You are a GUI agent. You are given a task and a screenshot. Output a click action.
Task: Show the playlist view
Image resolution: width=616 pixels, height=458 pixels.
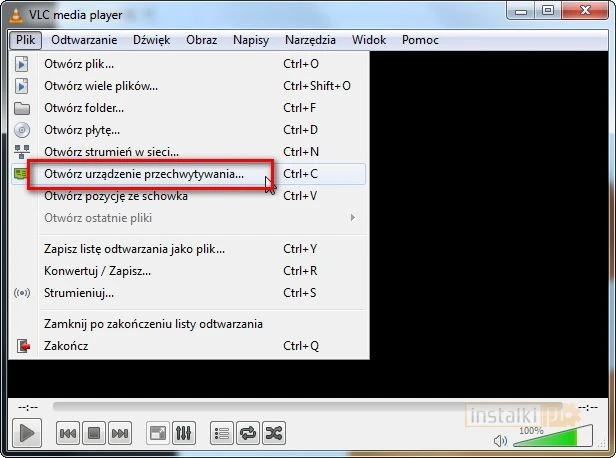point(222,433)
